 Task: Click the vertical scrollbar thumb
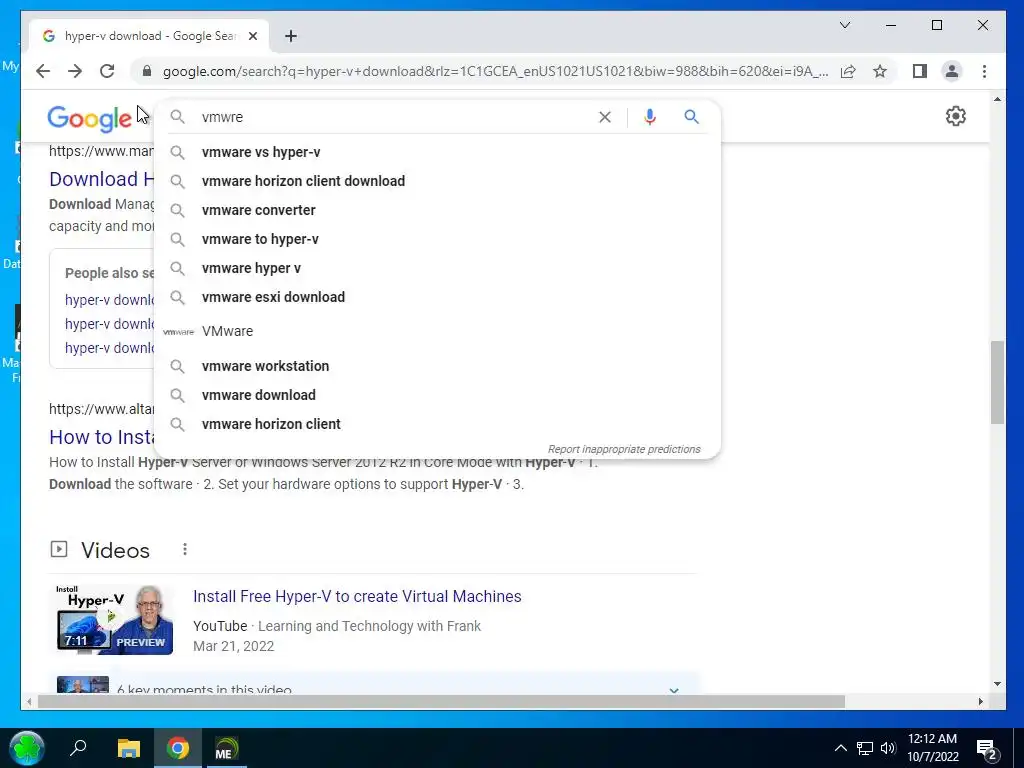997,382
